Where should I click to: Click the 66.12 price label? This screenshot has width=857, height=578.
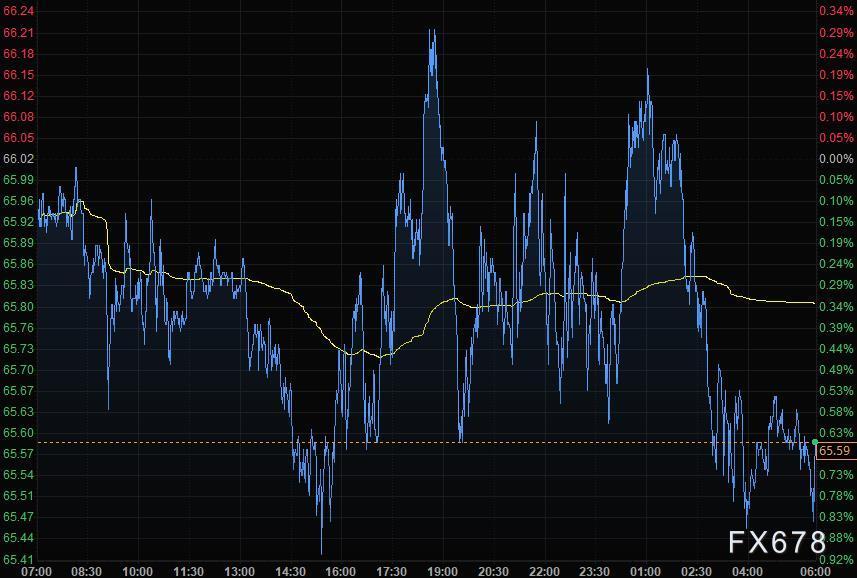click(18, 96)
